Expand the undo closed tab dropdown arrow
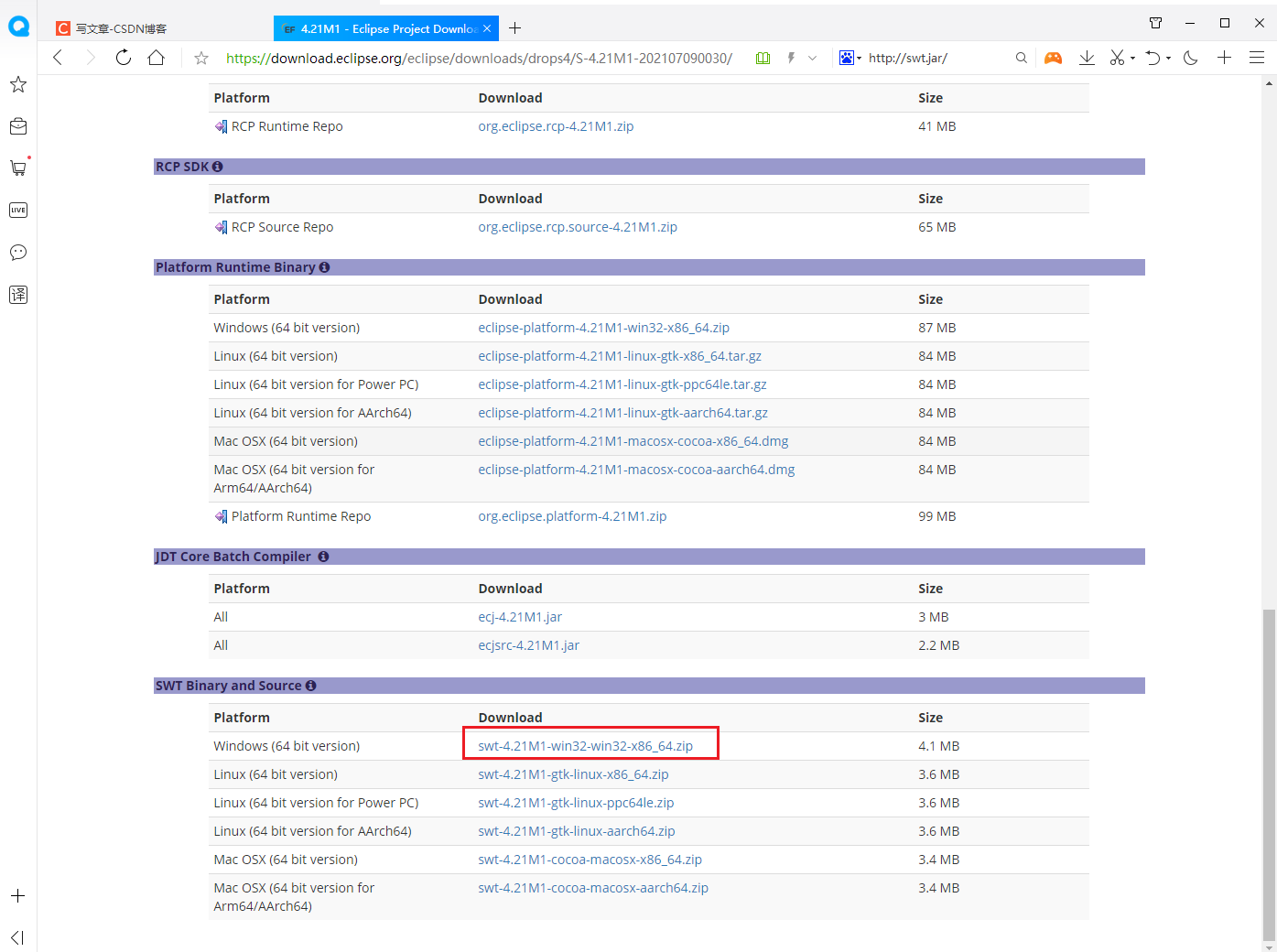 pos(1169,59)
